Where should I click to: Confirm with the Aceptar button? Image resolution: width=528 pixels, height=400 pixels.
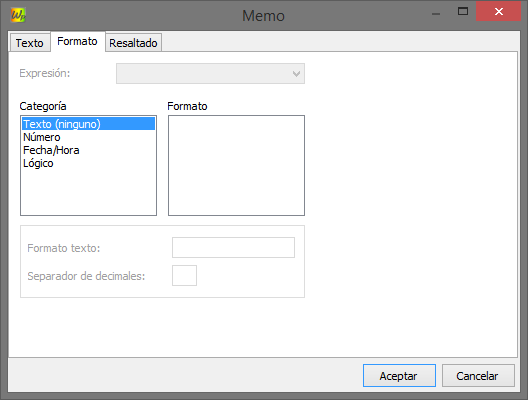(x=399, y=375)
